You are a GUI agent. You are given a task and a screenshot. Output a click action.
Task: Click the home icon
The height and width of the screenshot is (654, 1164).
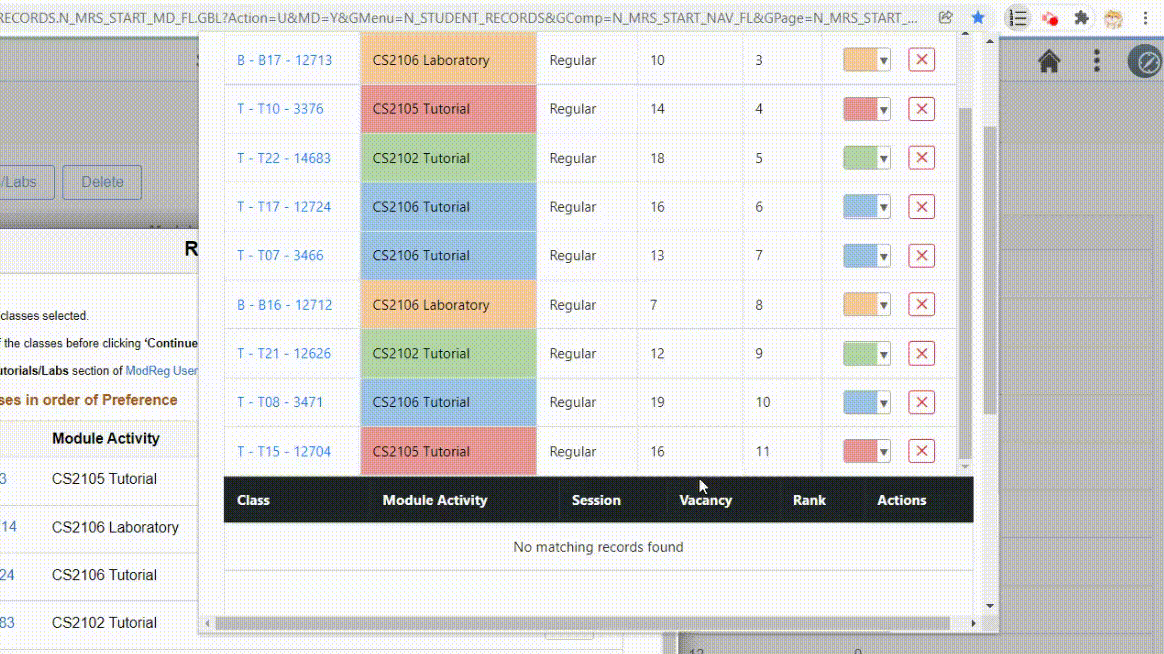1049,61
